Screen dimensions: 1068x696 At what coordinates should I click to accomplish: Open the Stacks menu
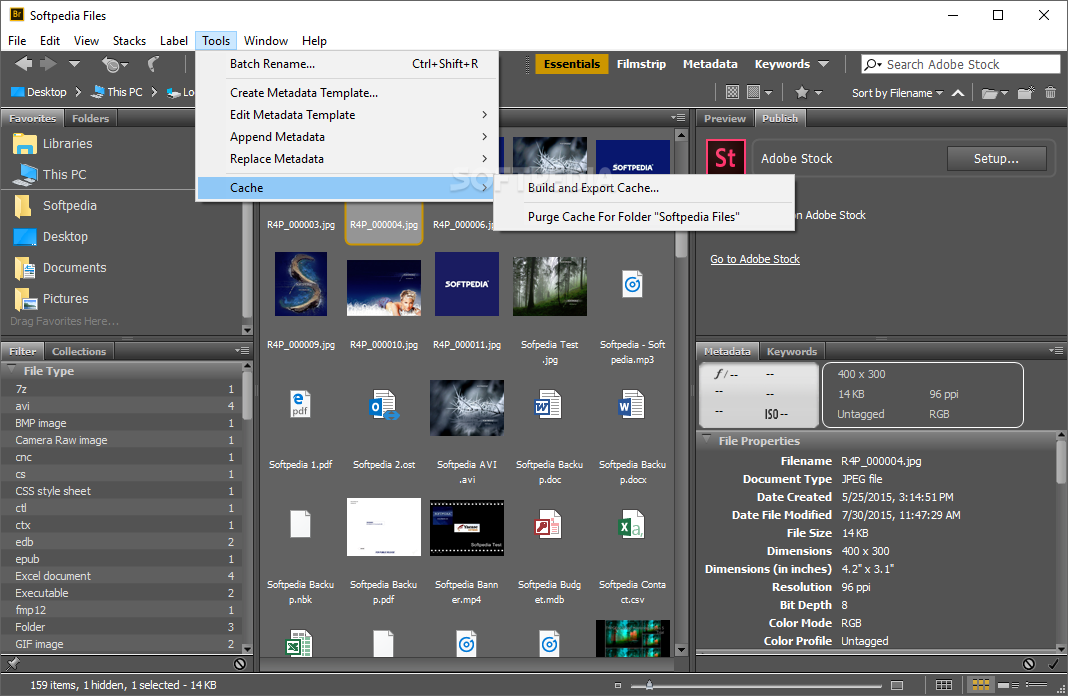coord(129,41)
